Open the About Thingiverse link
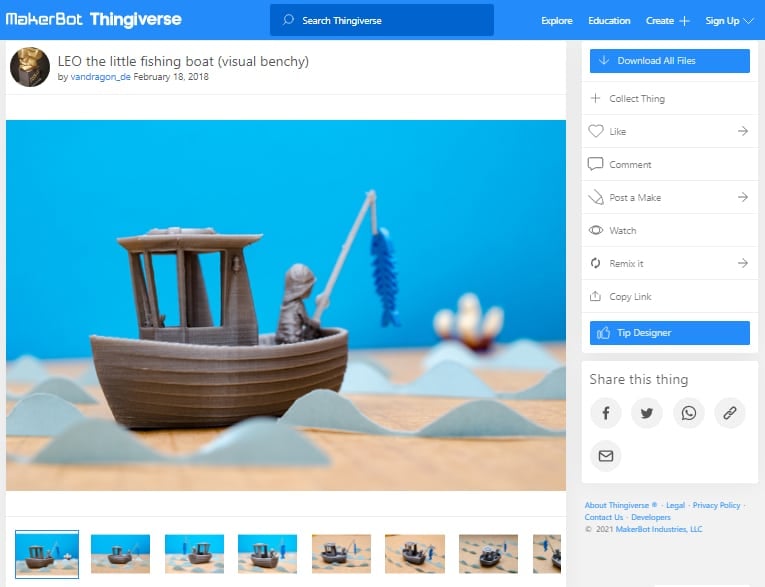 point(621,505)
